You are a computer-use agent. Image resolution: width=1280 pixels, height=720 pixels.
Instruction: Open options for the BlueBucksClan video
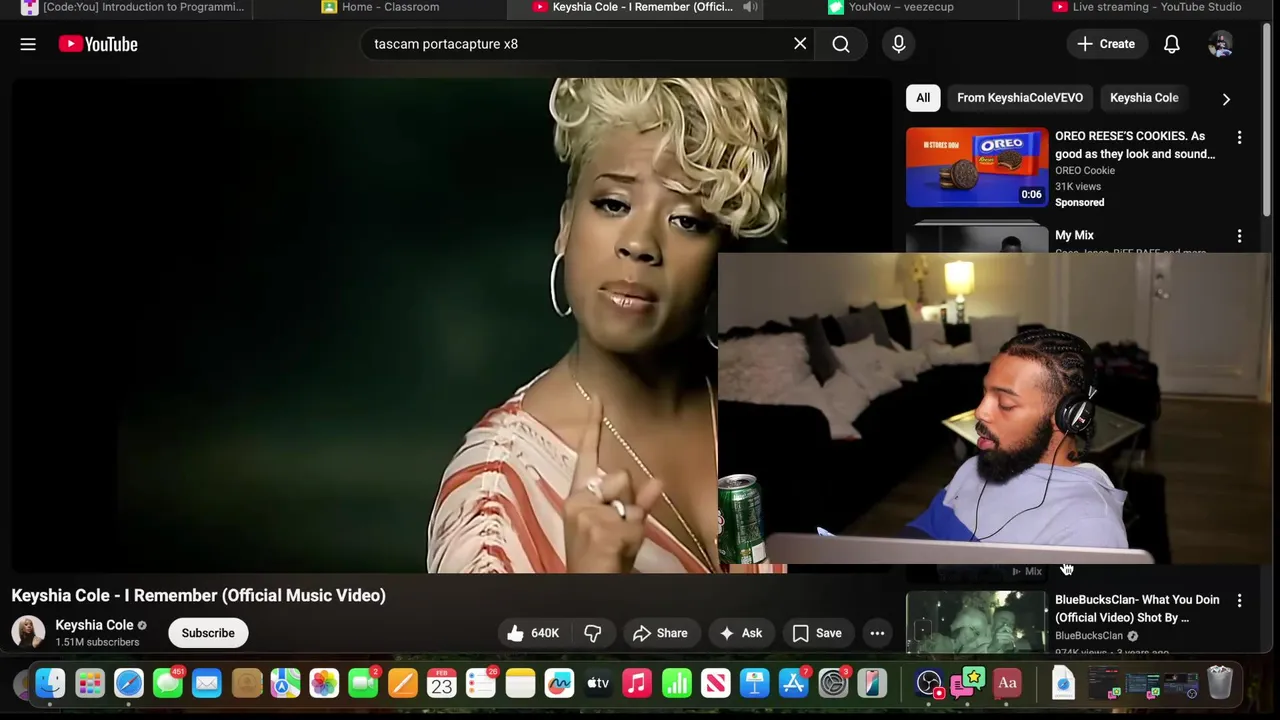pyautogui.click(x=1239, y=601)
